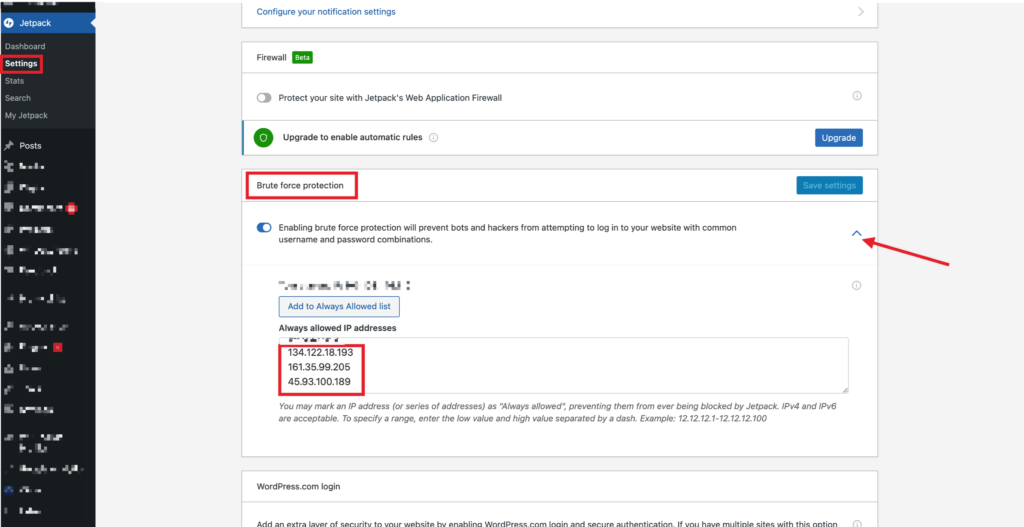Open Jetpack Search submenu item

pos(18,98)
